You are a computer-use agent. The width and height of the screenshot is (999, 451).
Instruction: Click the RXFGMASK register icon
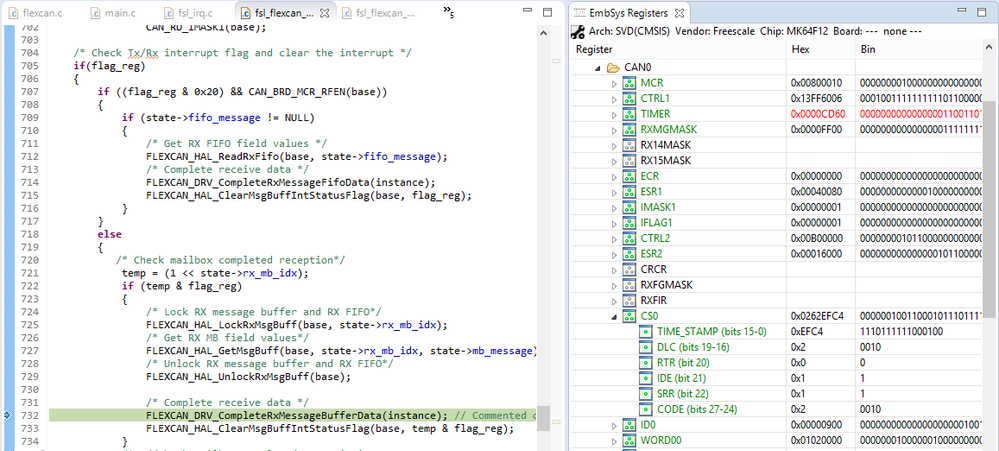[629, 285]
